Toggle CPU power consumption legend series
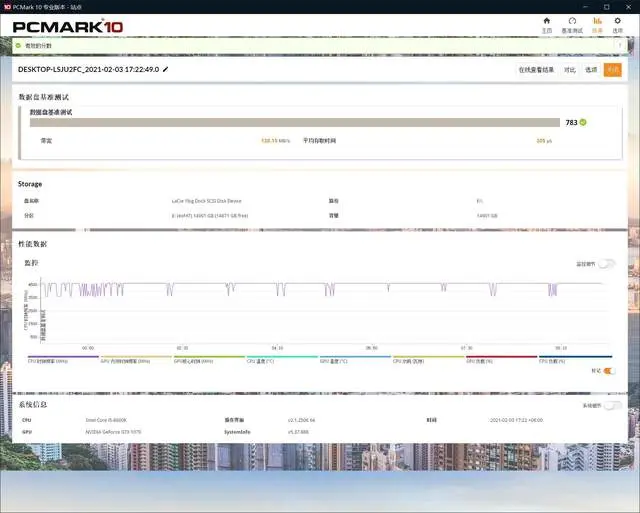Screen dimensions: 640x513 428,359
